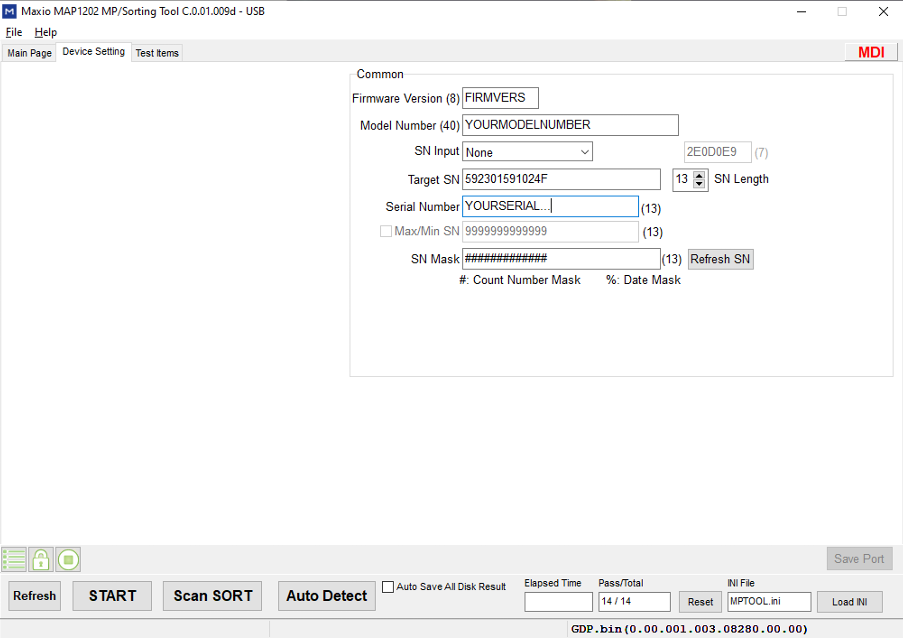This screenshot has height=638, width=903.
Task: Click the Target SN input field
Action: [x=561, y=179]
